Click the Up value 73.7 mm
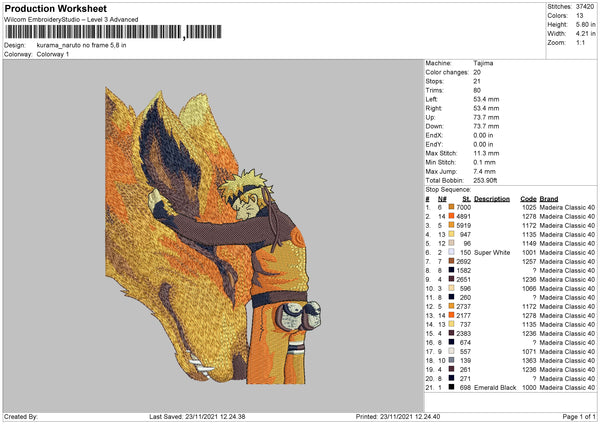 tap(486, 117)
